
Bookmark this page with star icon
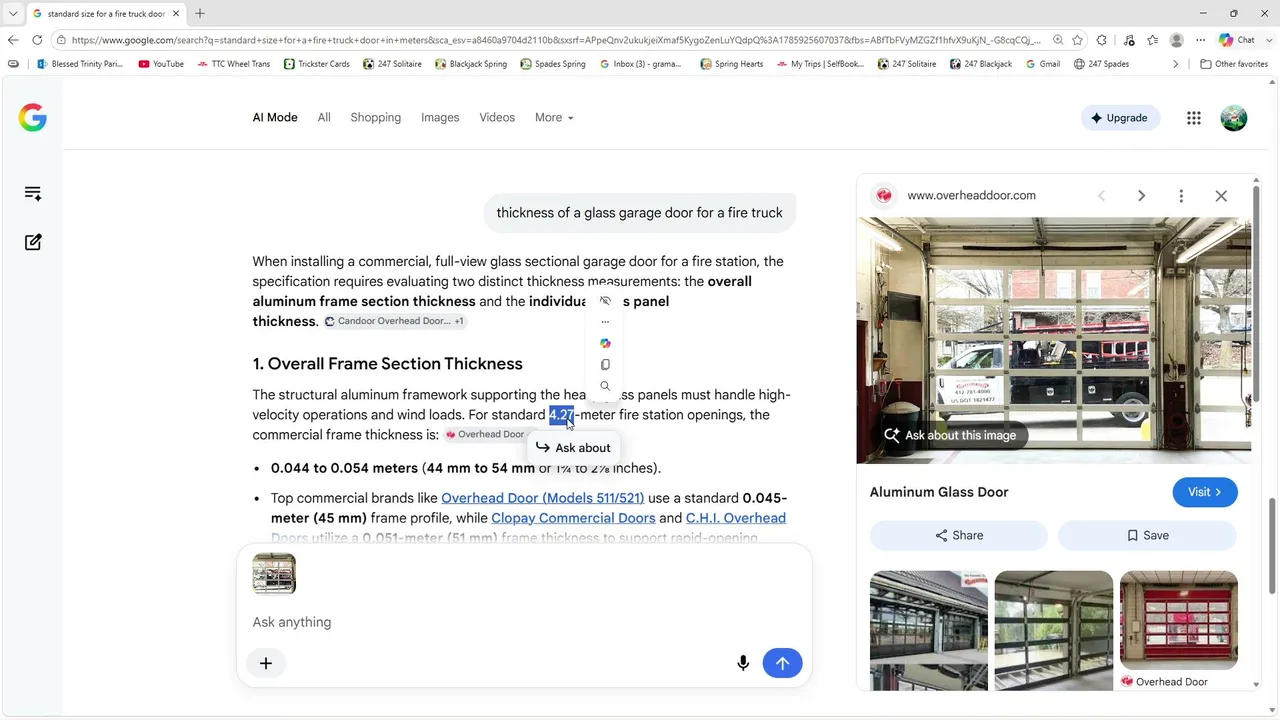[1077, 40]
